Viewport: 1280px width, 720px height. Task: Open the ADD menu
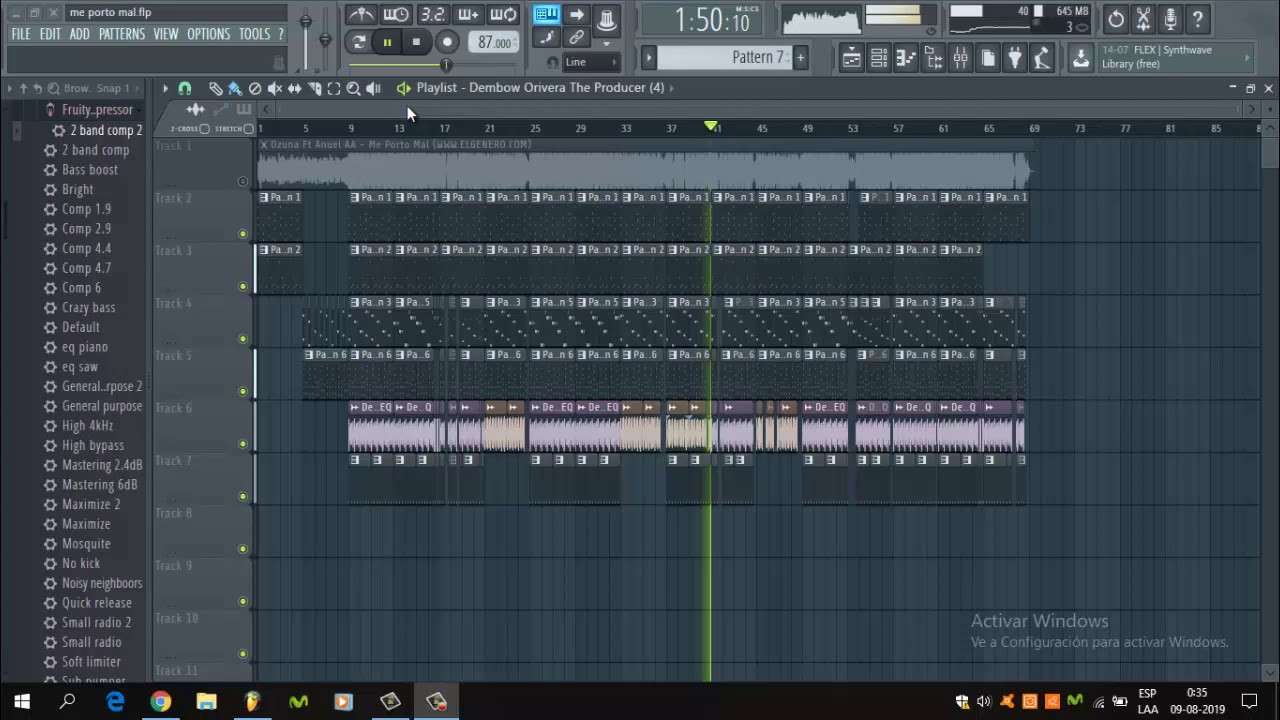click(80, 34)
